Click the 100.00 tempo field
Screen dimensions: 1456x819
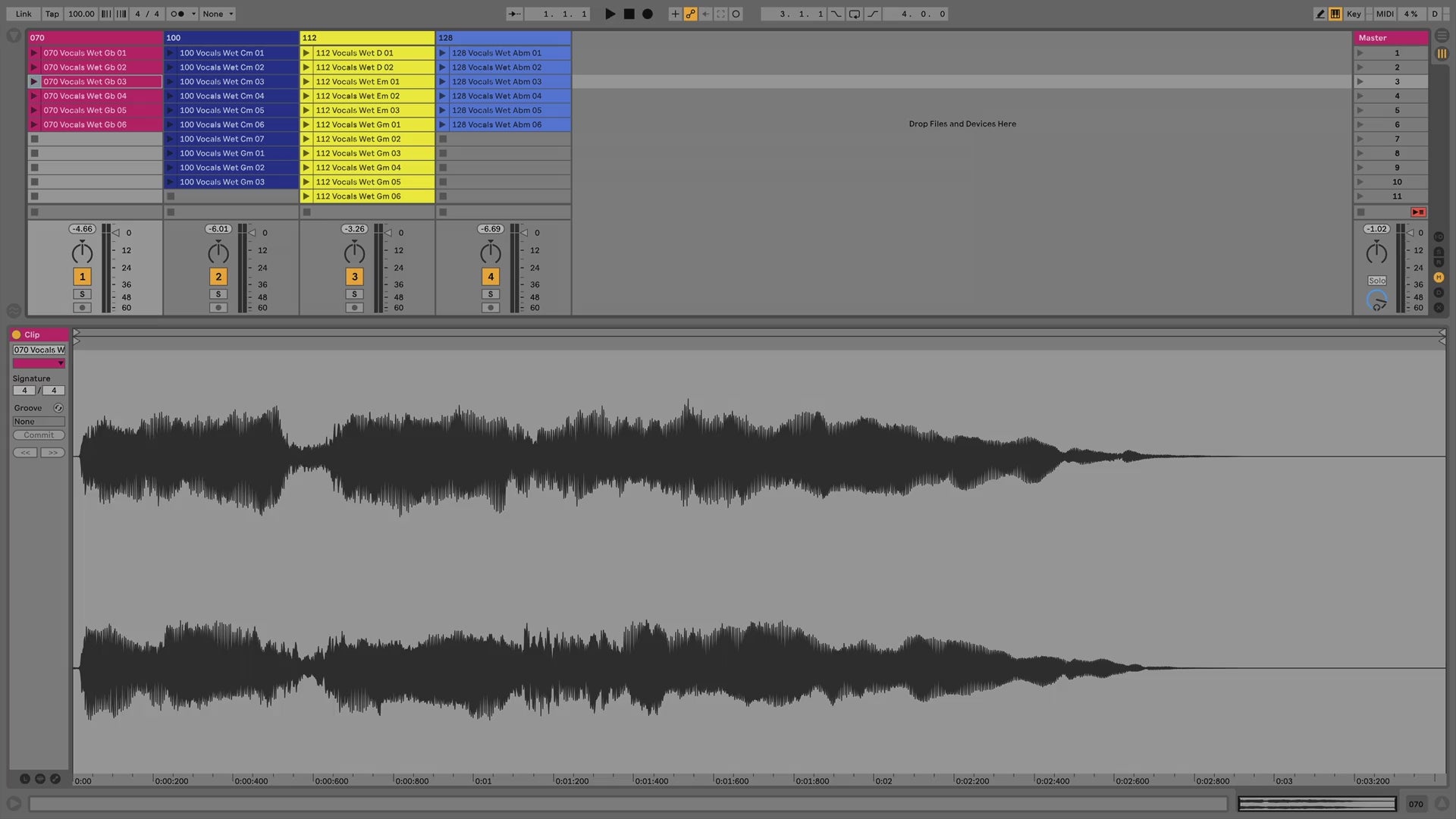81,14
